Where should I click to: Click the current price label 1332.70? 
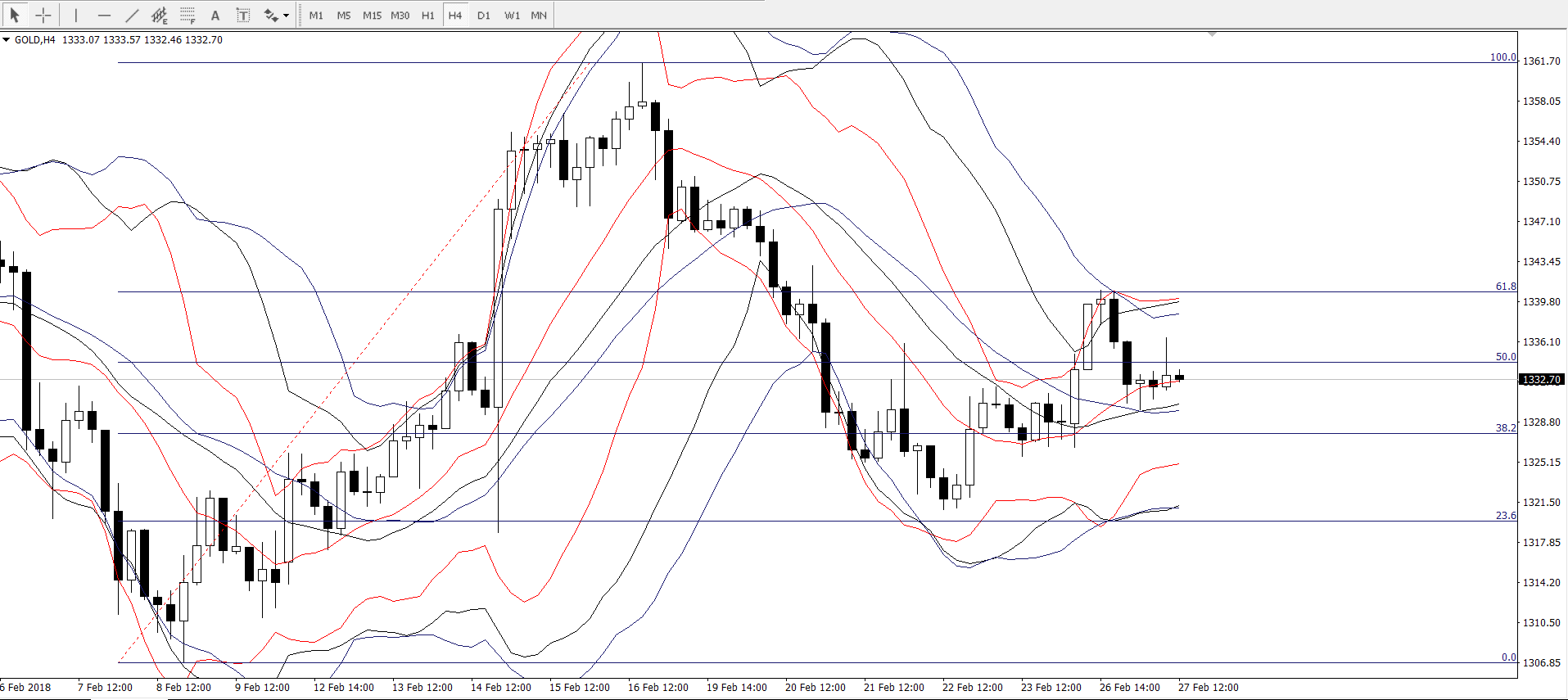pyautogui.click(x=1542, y=379)
